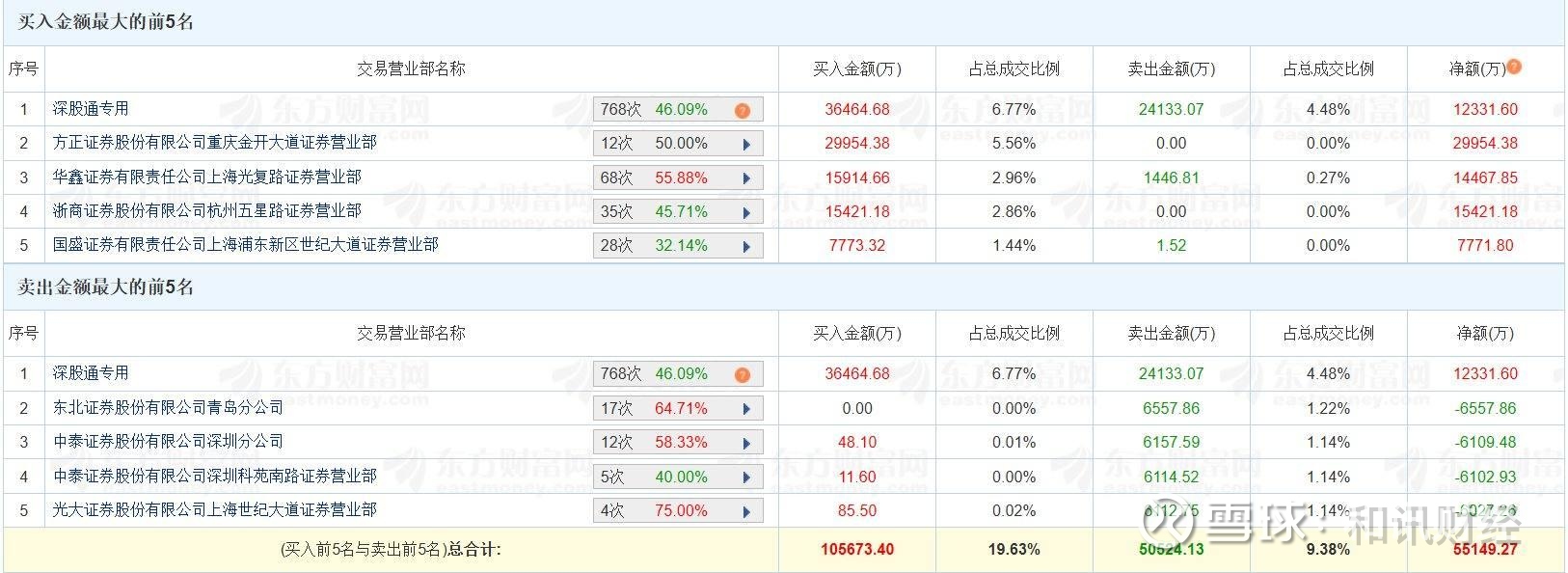Click the 买入金额最大的前5名 section heading
The image size is (1568, 573).
(106, 22)
